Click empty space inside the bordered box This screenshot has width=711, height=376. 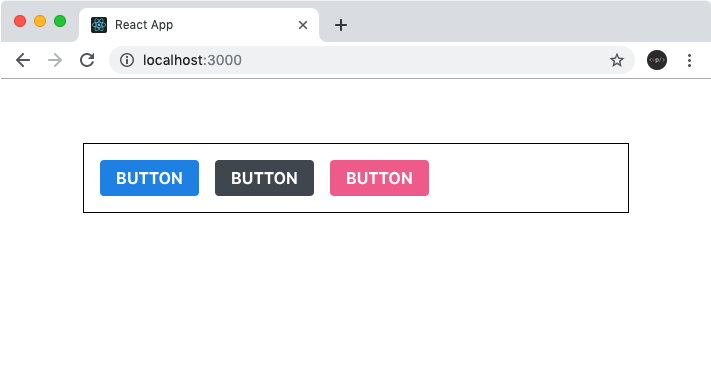[x=526, y=178]
